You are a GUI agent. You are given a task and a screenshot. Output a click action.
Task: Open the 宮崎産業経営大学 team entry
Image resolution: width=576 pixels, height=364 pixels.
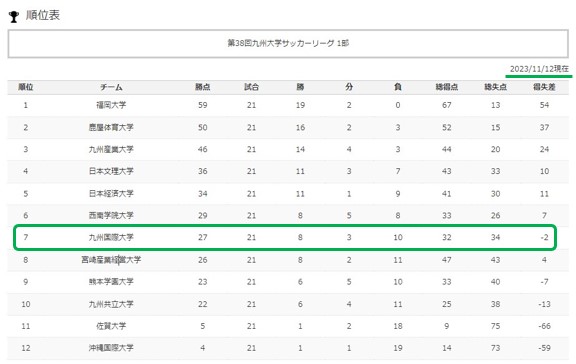(111, 260)
